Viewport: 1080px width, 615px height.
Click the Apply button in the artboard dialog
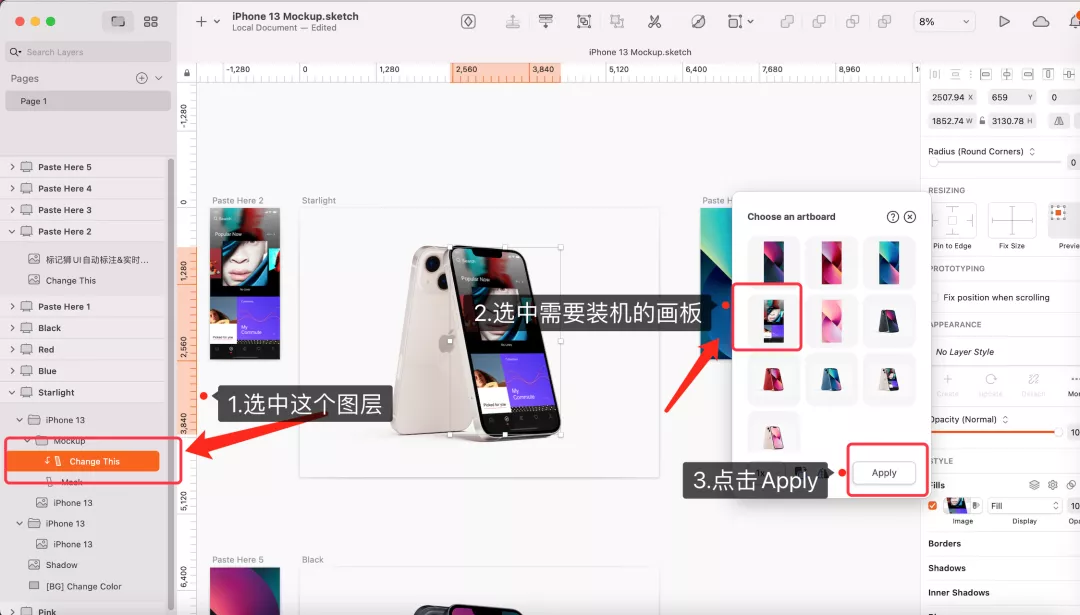click(884, 472)
